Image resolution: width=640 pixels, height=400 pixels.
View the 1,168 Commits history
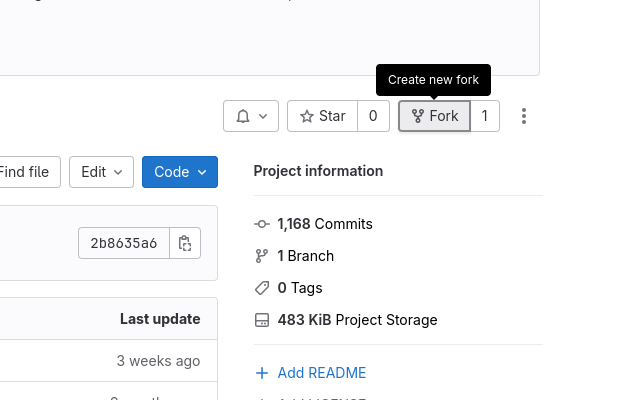325,224
